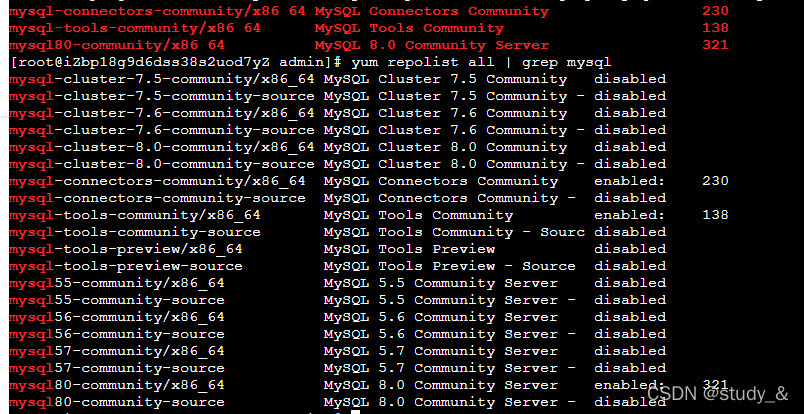The width and height of the screenshot is (804, 414).
Task: Click "disabled" in the mysql-cluster-7.5-community/x86_64 row
Action: [x=630, y=80]
